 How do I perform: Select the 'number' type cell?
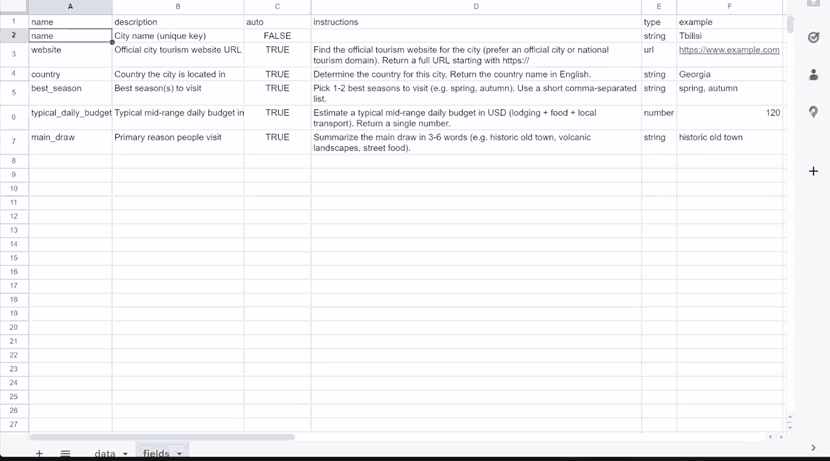pos(659,117)
